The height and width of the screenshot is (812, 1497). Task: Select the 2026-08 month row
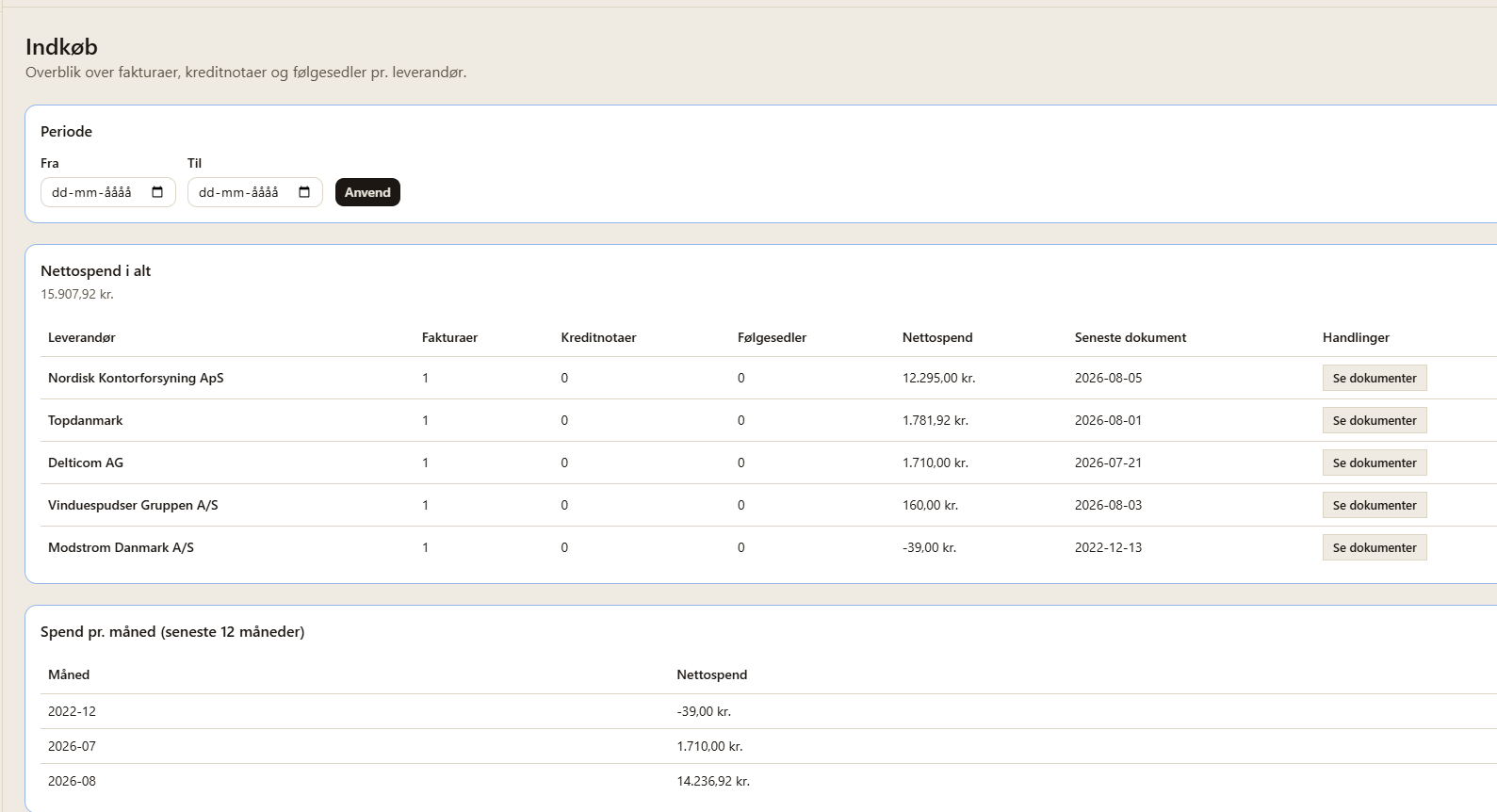click(x=769, y=781)
